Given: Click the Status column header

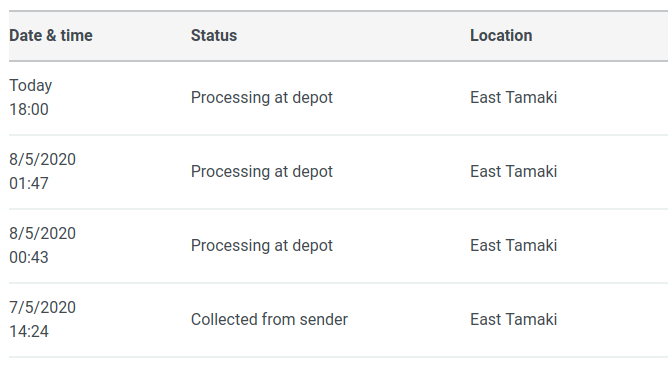Looking at the screenshot, I should 214,35.
